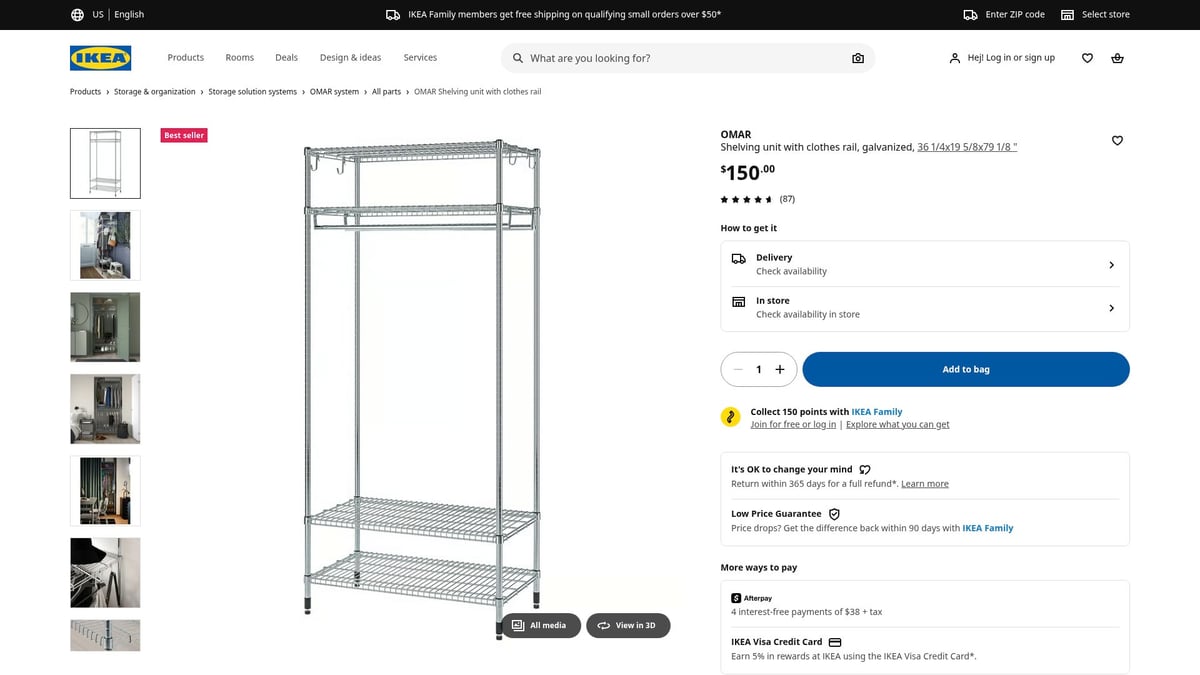Open the Design & ideas menu
The width and height of the screenshot is (1200, 675).
(350, 58)
